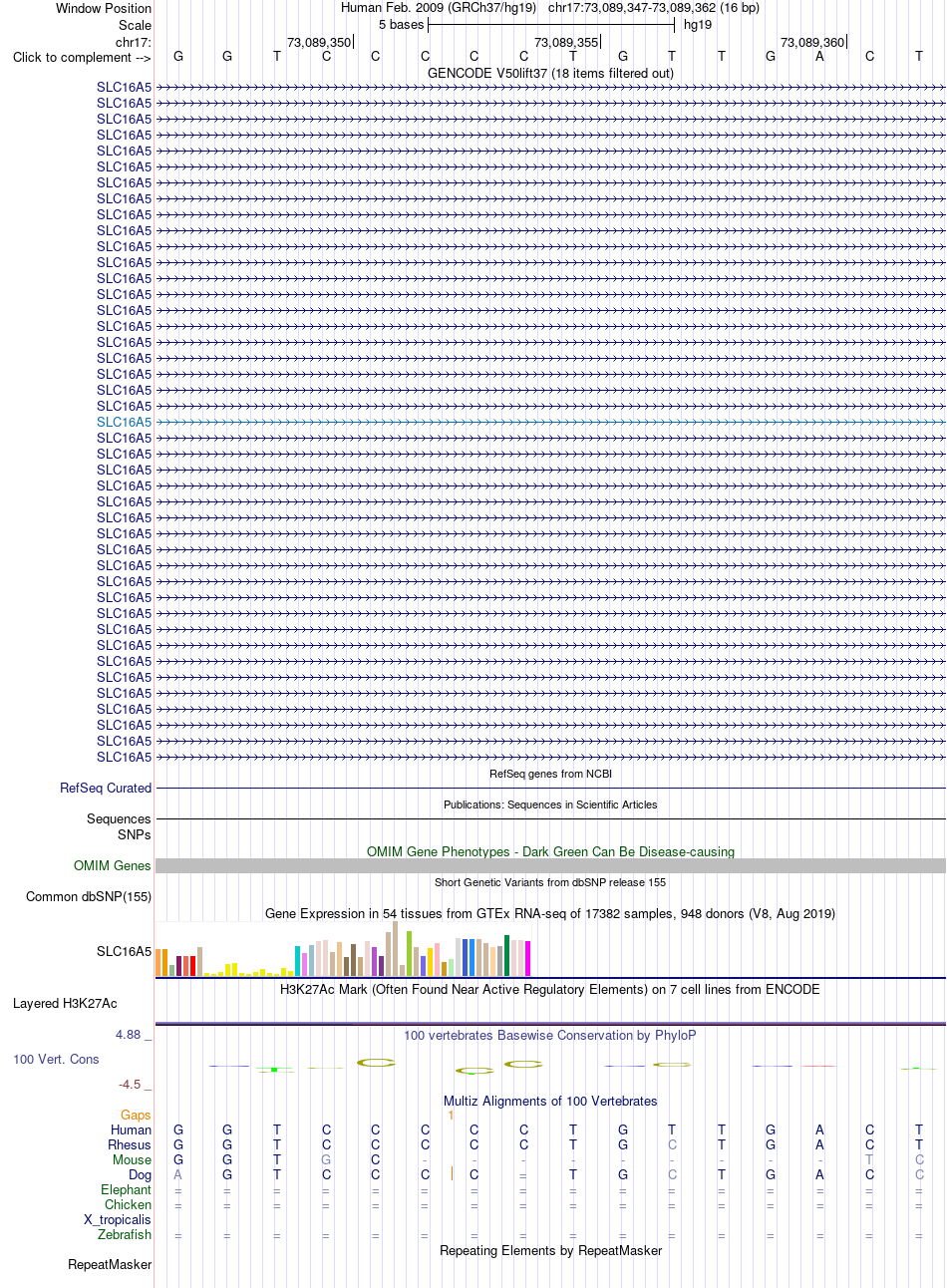This screenshot has height=1288, width=947.
Task: Click the gray G base in the Mouse row
Action: coord(326,1159)
